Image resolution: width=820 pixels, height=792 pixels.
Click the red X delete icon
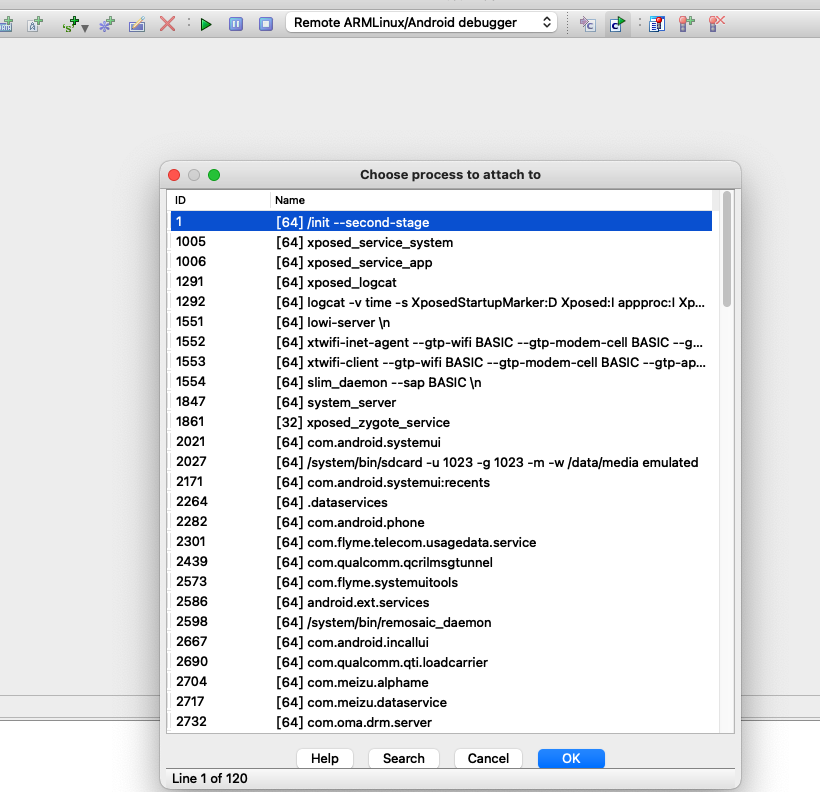pyautogui.click(x=167, y=23)
